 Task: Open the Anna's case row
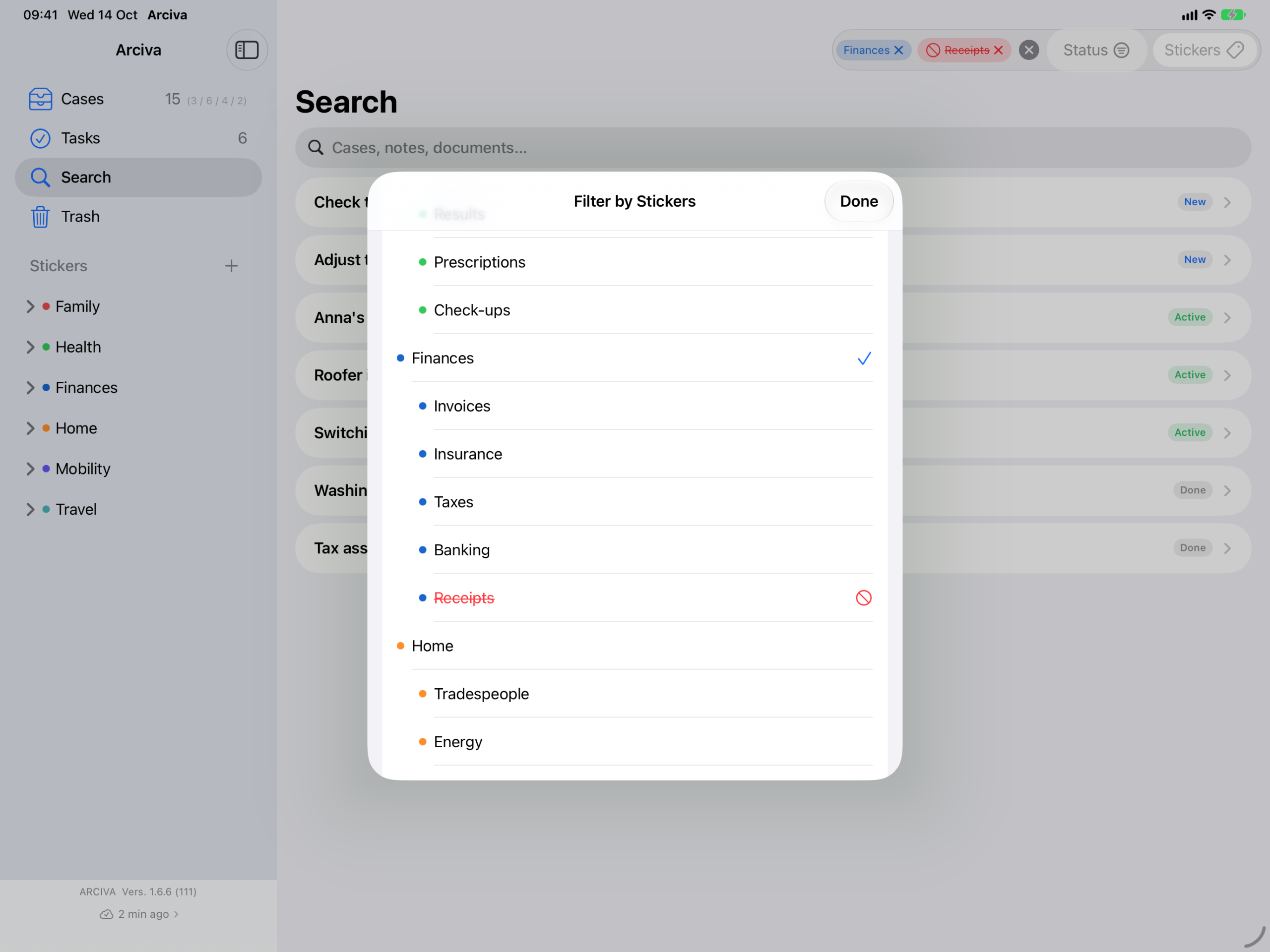pos(773,317)
